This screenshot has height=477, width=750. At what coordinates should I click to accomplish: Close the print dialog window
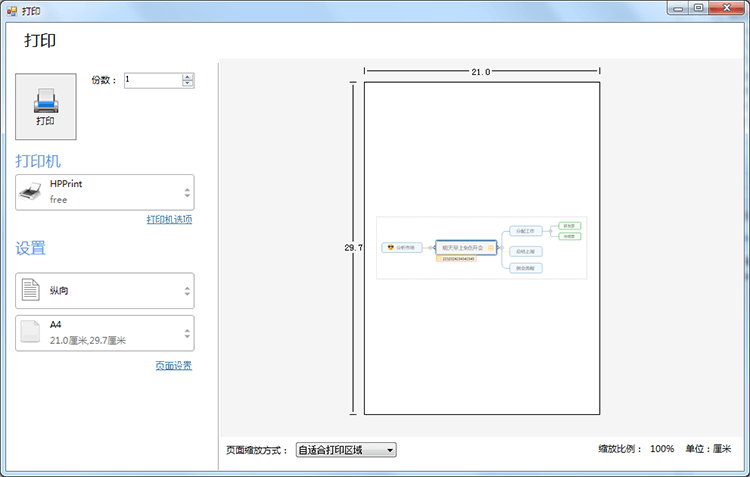pyautogui.click(x=728, y=8)
